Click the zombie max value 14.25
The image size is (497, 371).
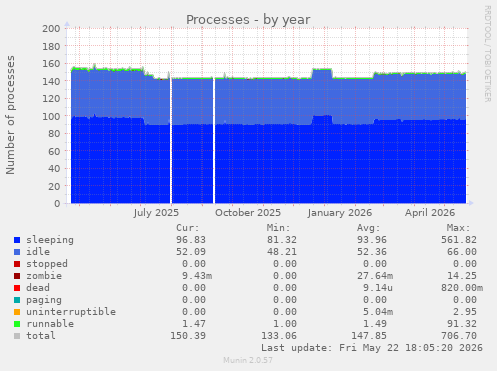462,276
